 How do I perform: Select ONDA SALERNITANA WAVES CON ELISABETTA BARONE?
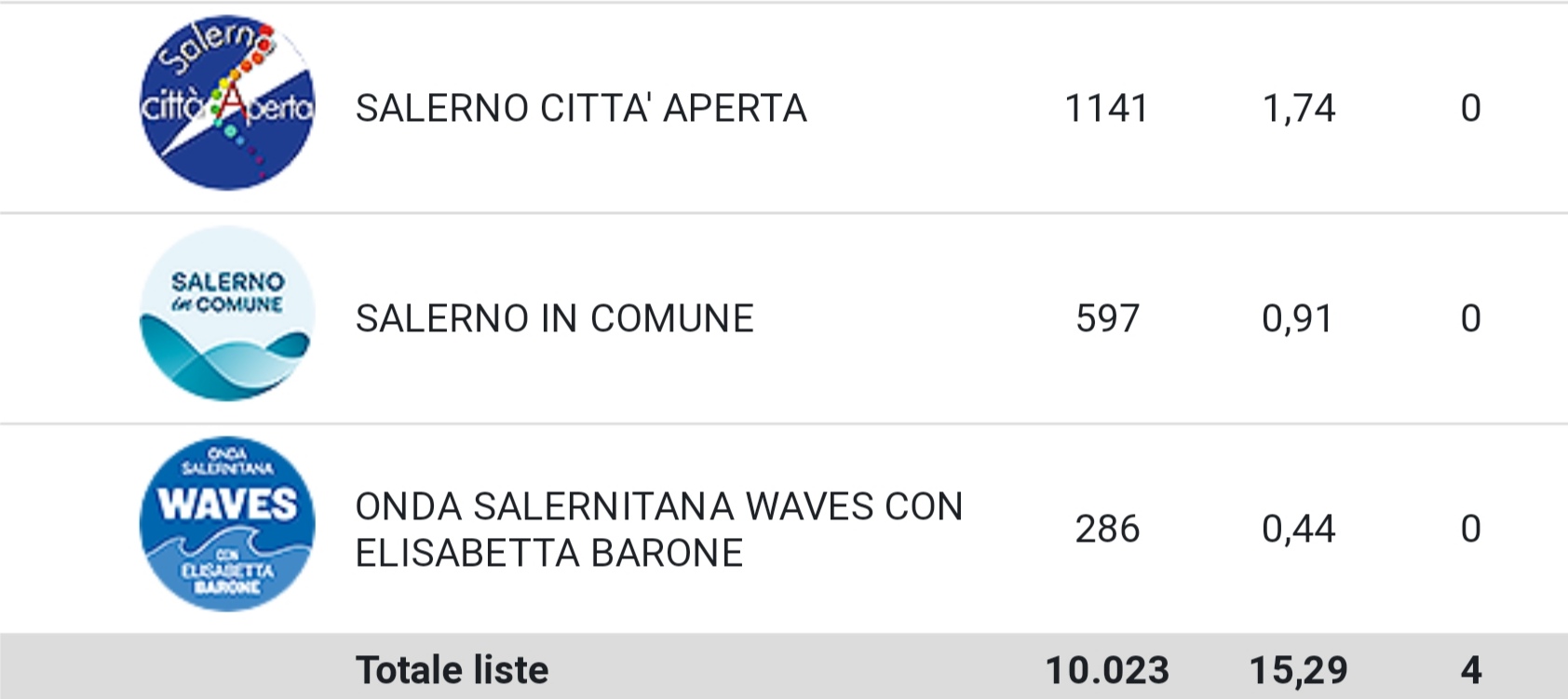(659, 530)
